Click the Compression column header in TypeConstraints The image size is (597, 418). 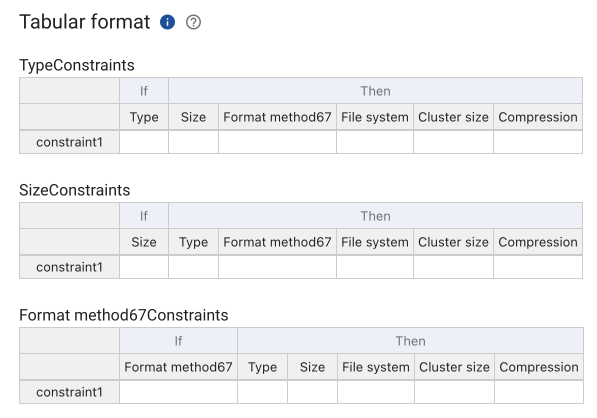(x=538, y=117)
